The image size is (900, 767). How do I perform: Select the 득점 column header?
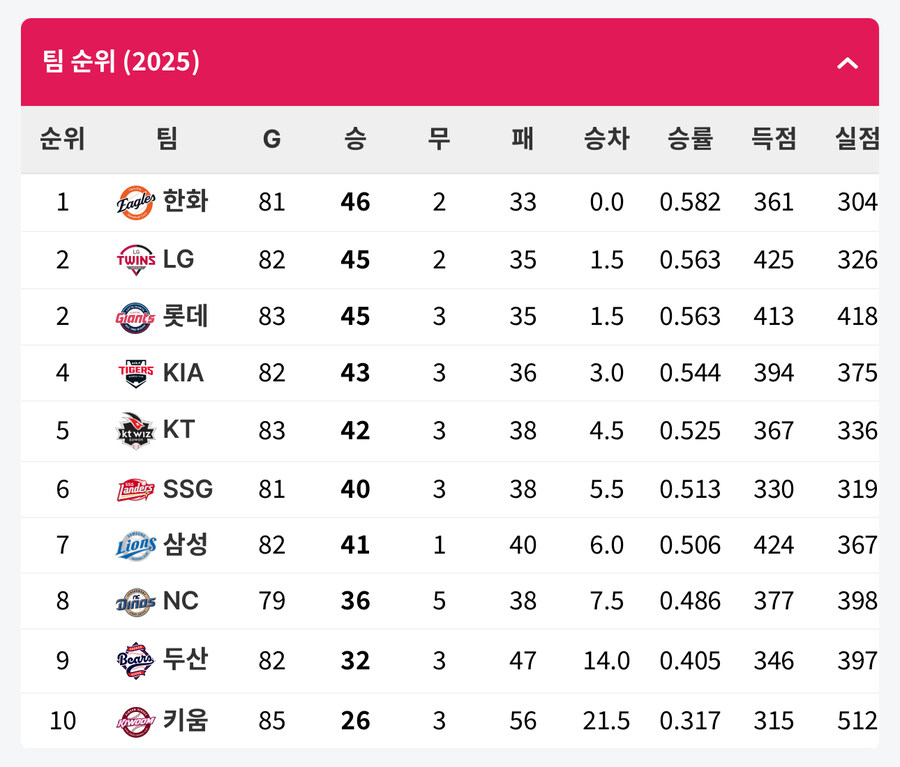774,139
